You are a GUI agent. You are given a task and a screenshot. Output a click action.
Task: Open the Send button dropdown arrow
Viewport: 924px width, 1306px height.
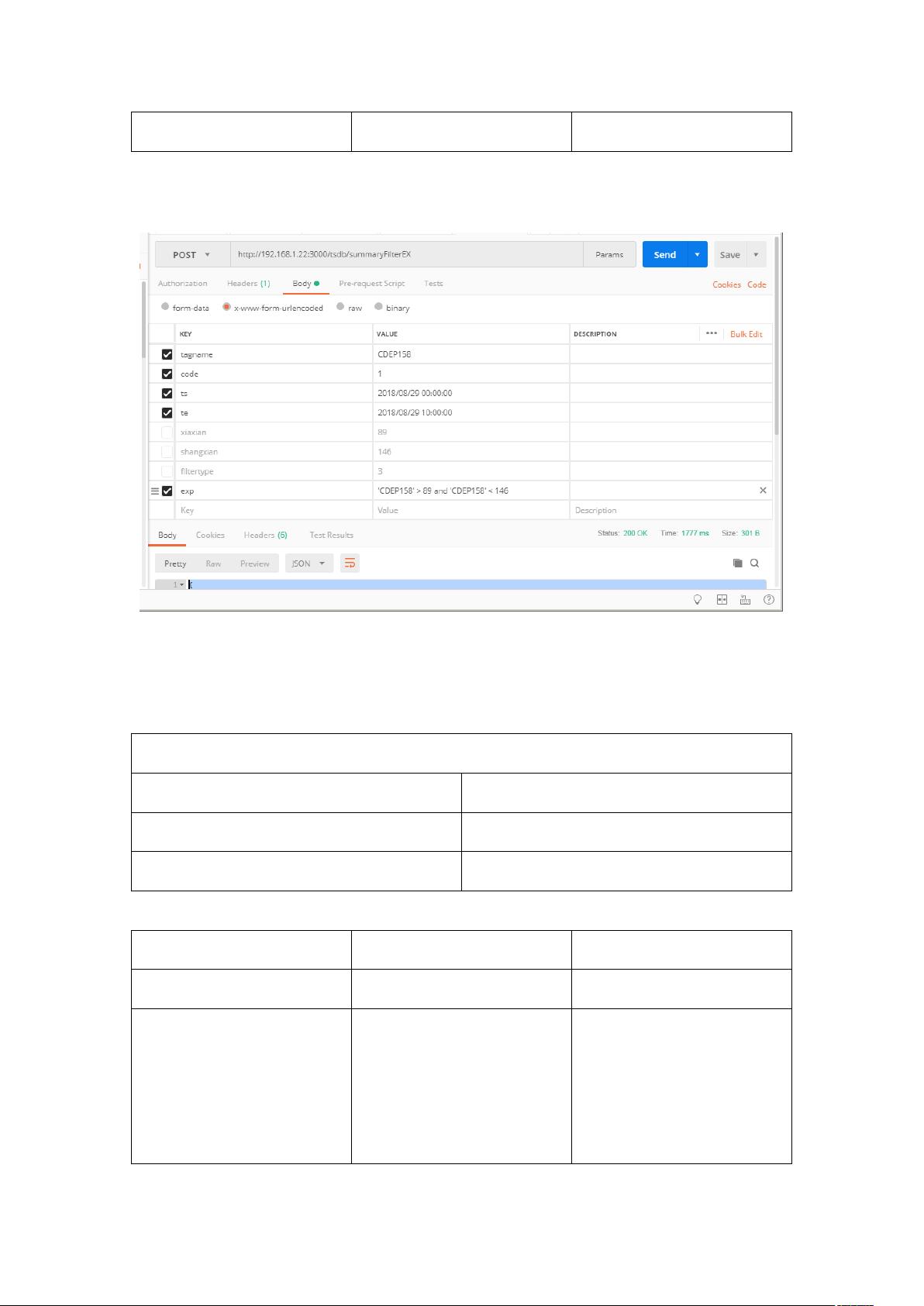click(698, 254)
